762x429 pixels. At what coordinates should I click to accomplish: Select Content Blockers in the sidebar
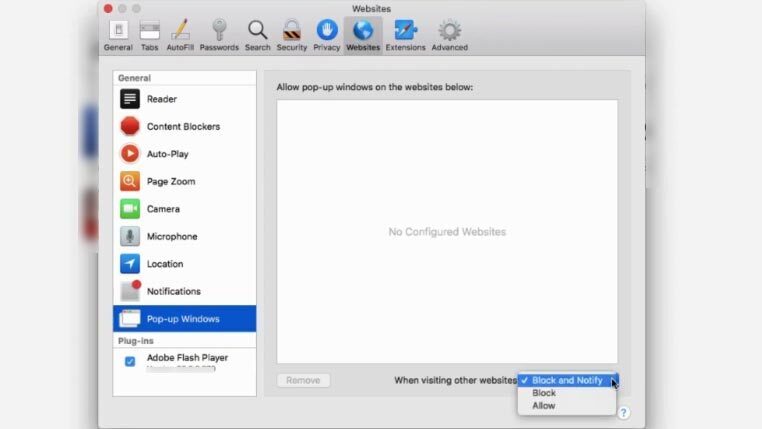pos(182,127)
